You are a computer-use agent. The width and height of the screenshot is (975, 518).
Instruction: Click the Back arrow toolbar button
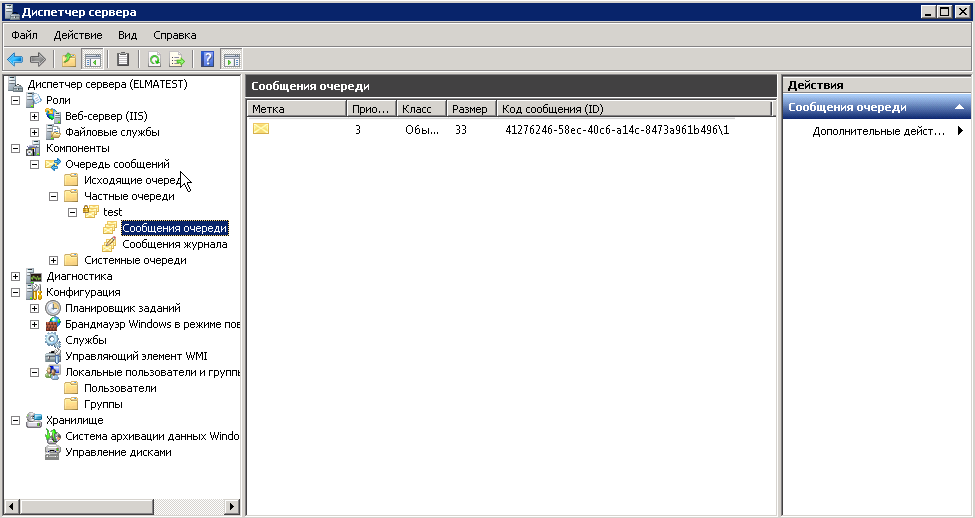(x=15, y=59)
